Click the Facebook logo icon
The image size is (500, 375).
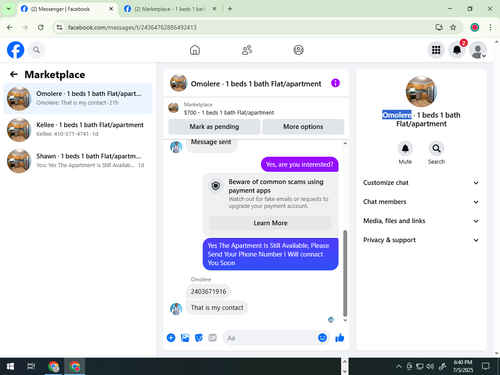(16, 50)
